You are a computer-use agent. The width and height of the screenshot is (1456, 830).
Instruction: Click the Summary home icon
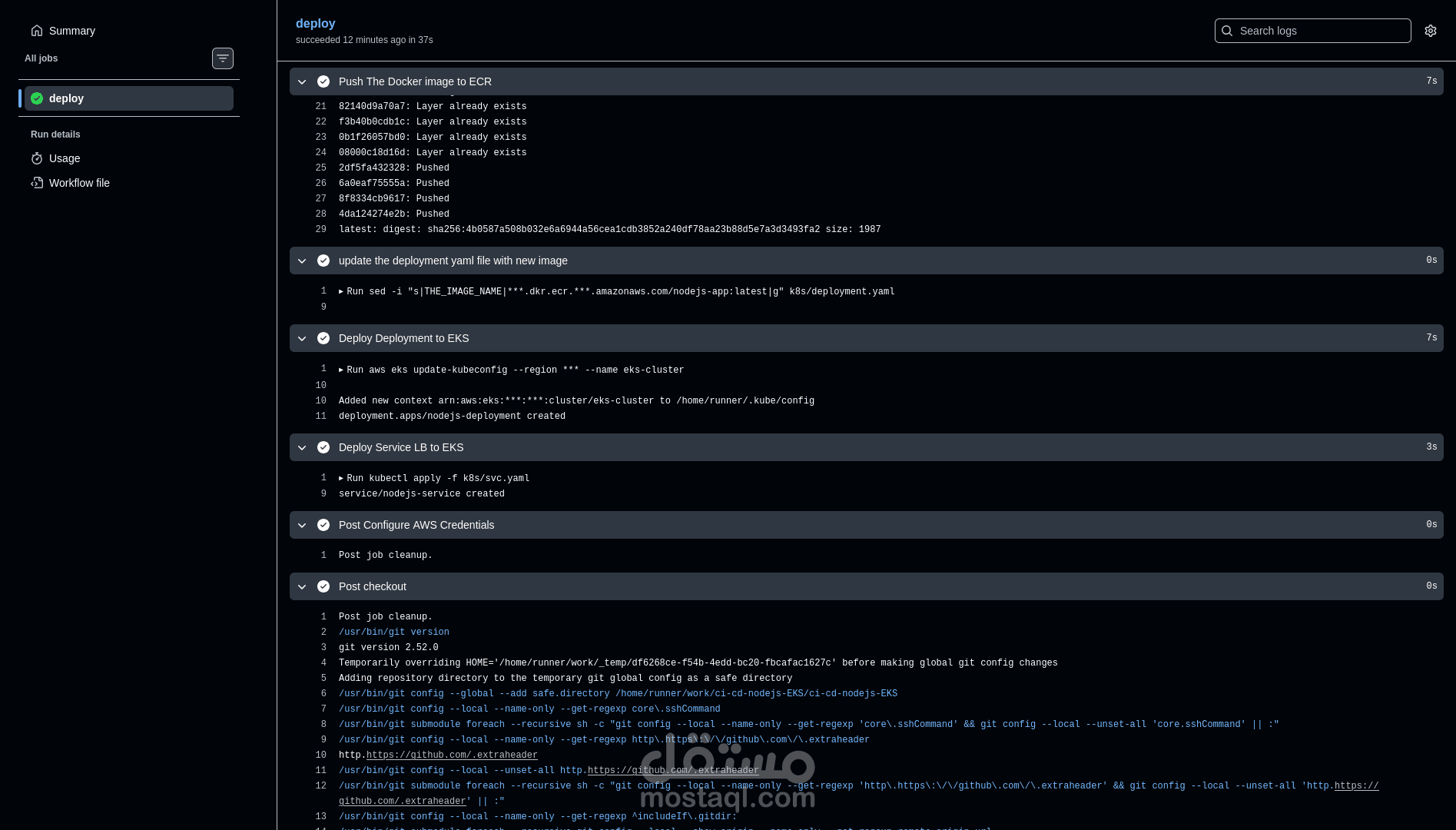pyautogui.click(x=37, y=30)
